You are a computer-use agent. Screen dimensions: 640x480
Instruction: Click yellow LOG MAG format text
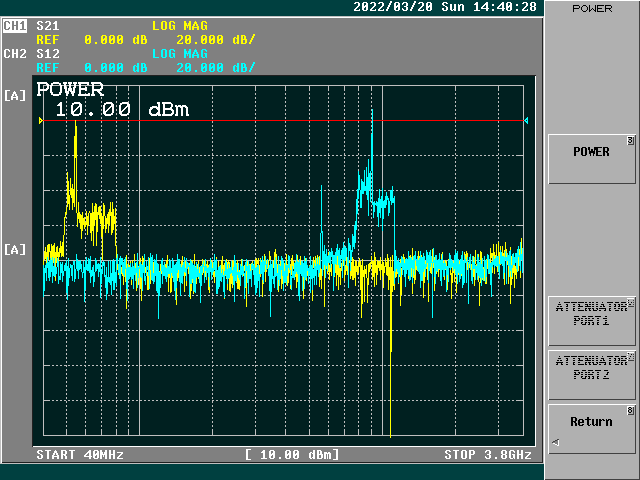tap(180, 26)
